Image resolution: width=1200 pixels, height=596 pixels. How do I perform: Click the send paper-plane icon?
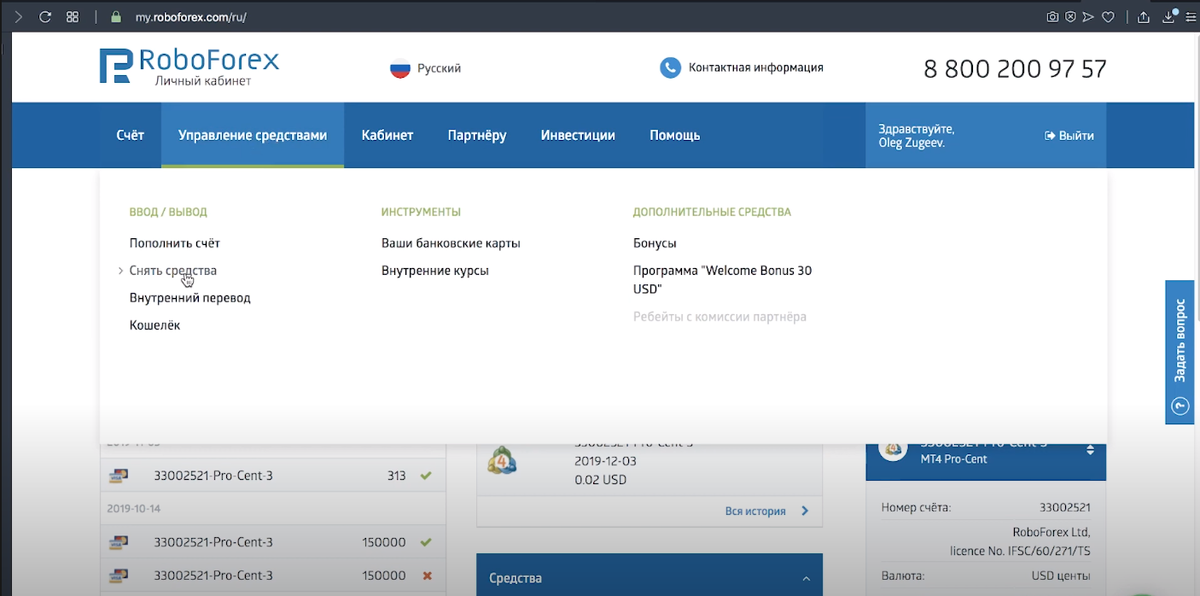(x=1089, y=17)
